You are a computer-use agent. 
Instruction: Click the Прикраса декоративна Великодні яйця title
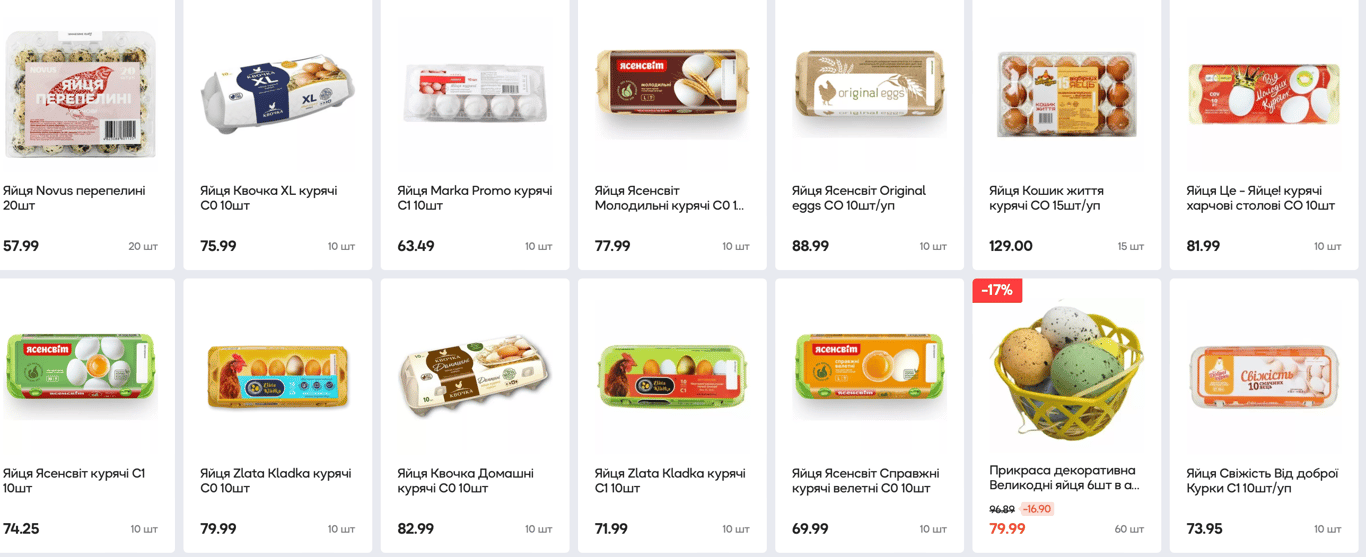point(1064,478)
